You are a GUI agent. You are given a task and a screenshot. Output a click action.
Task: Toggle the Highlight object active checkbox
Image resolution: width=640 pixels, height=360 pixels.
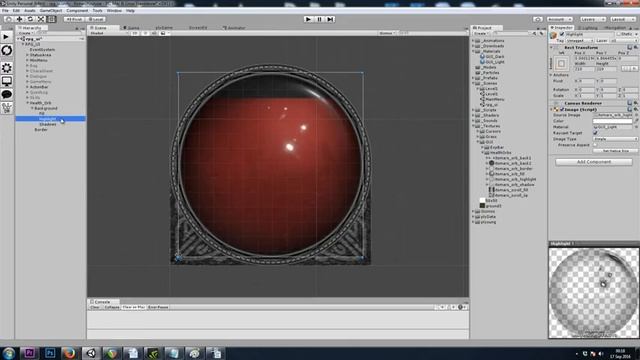click(x=562, y=34)
